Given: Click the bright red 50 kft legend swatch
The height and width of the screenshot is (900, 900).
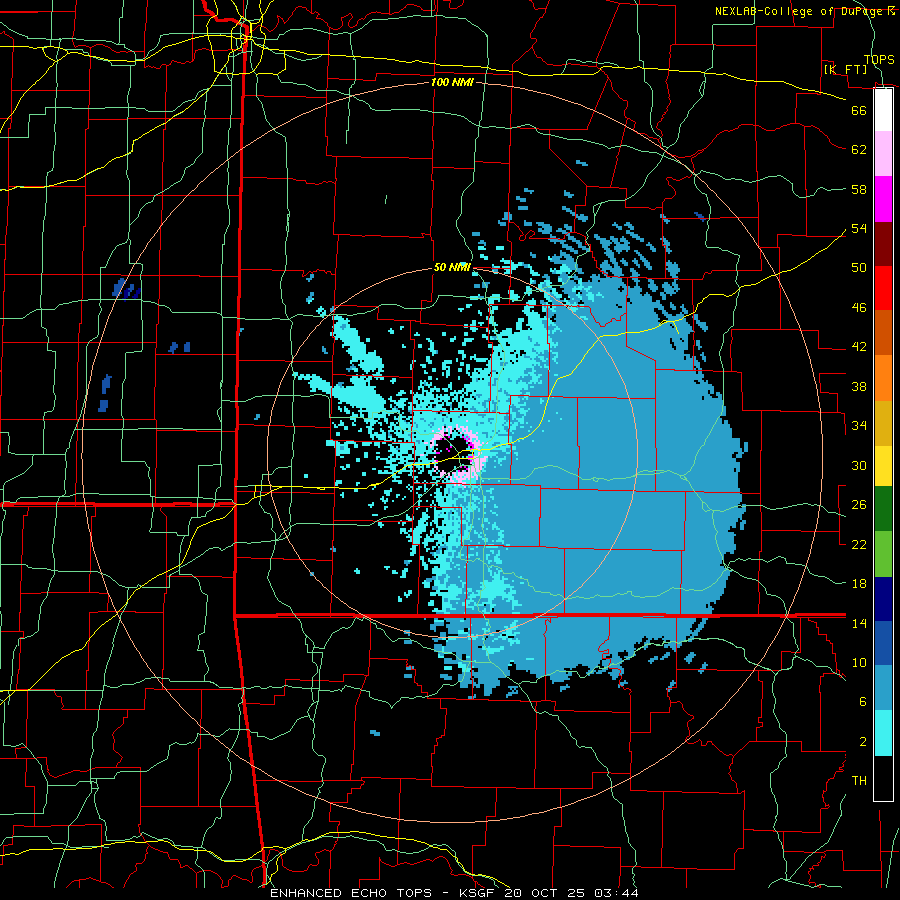Looking at the screenshot, I should point(883,288).
